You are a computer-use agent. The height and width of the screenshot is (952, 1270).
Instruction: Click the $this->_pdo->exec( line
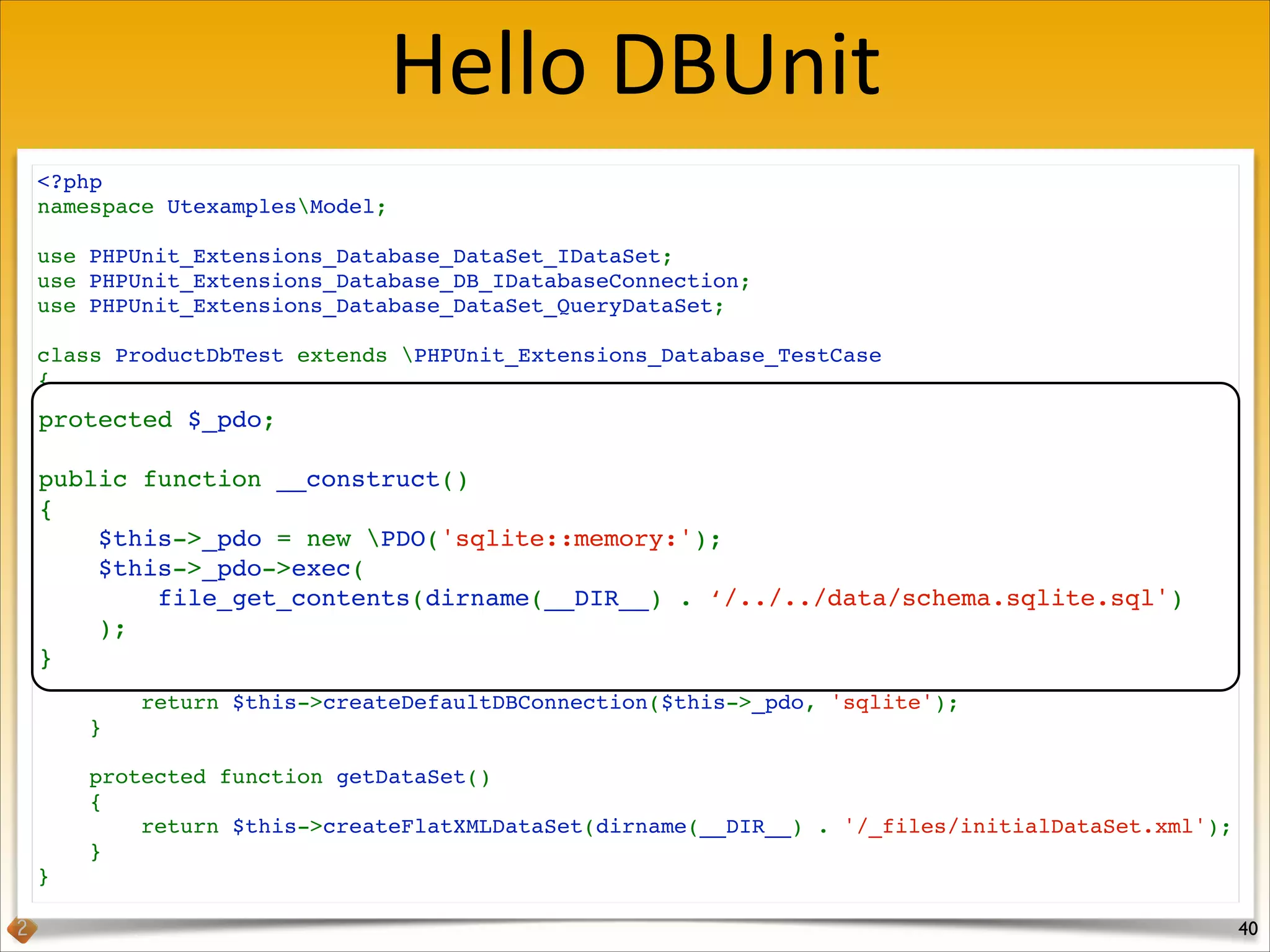pyautogui.click(x=231, y=569)
